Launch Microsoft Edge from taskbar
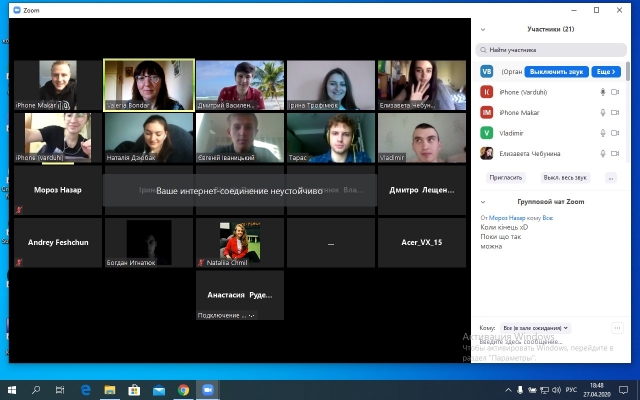Screen dimensions: 640x400 (x=85, y=390)
